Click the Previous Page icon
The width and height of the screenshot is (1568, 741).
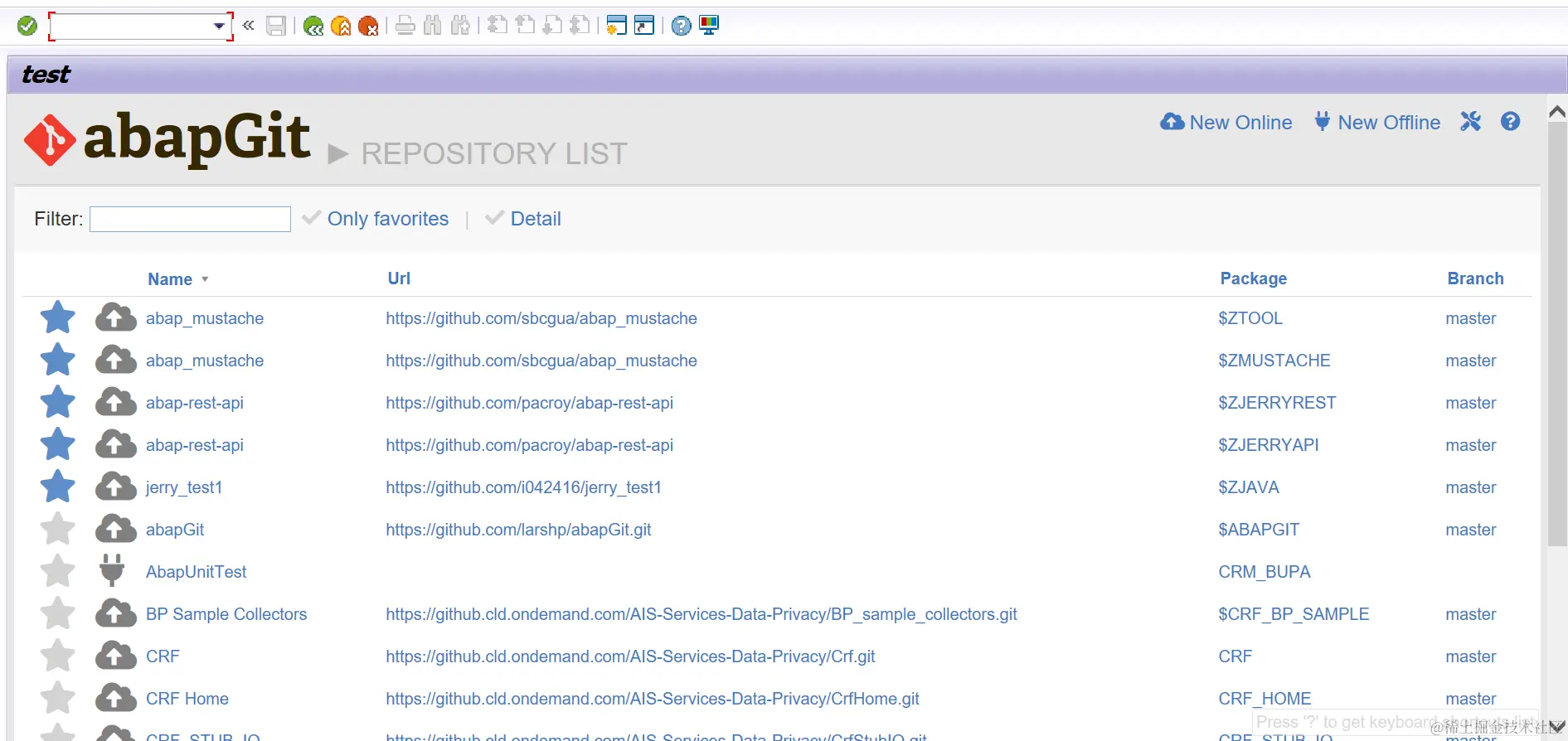525,25
